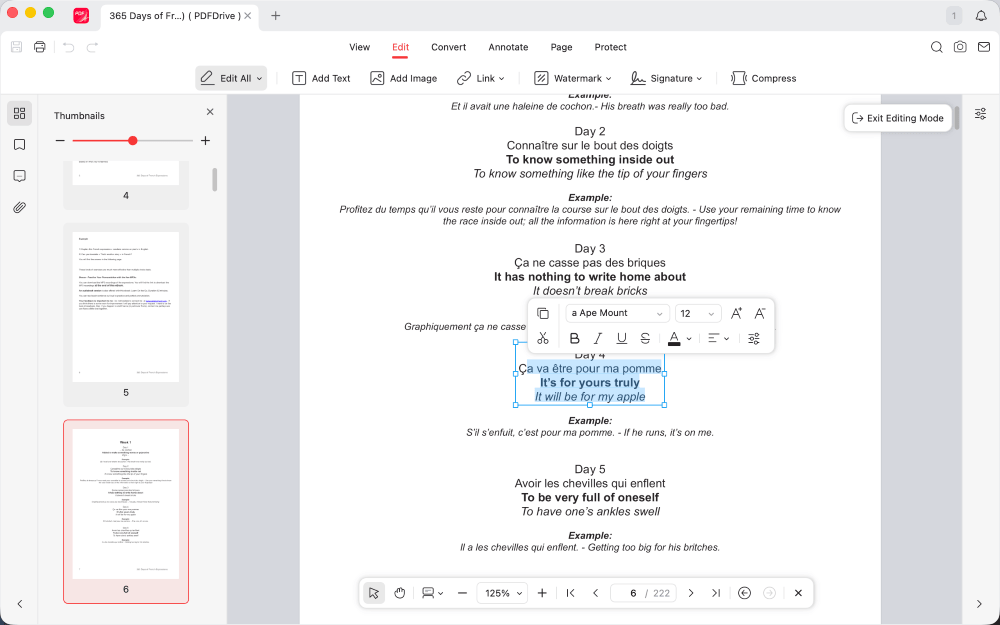Open the Annotations panel in the sidebar
This screenshot has width=1000, height=625.
click(x=19, y=176)
